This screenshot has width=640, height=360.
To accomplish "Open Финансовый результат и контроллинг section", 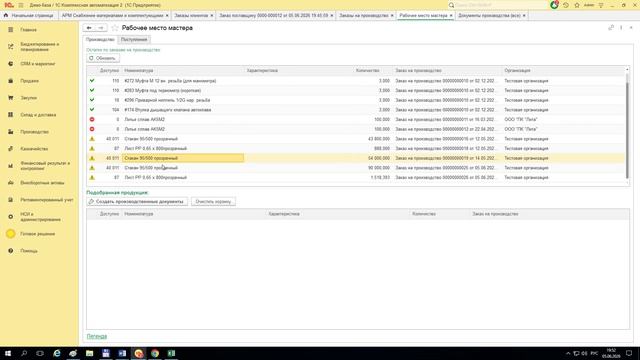I will (x=45, y=166).
